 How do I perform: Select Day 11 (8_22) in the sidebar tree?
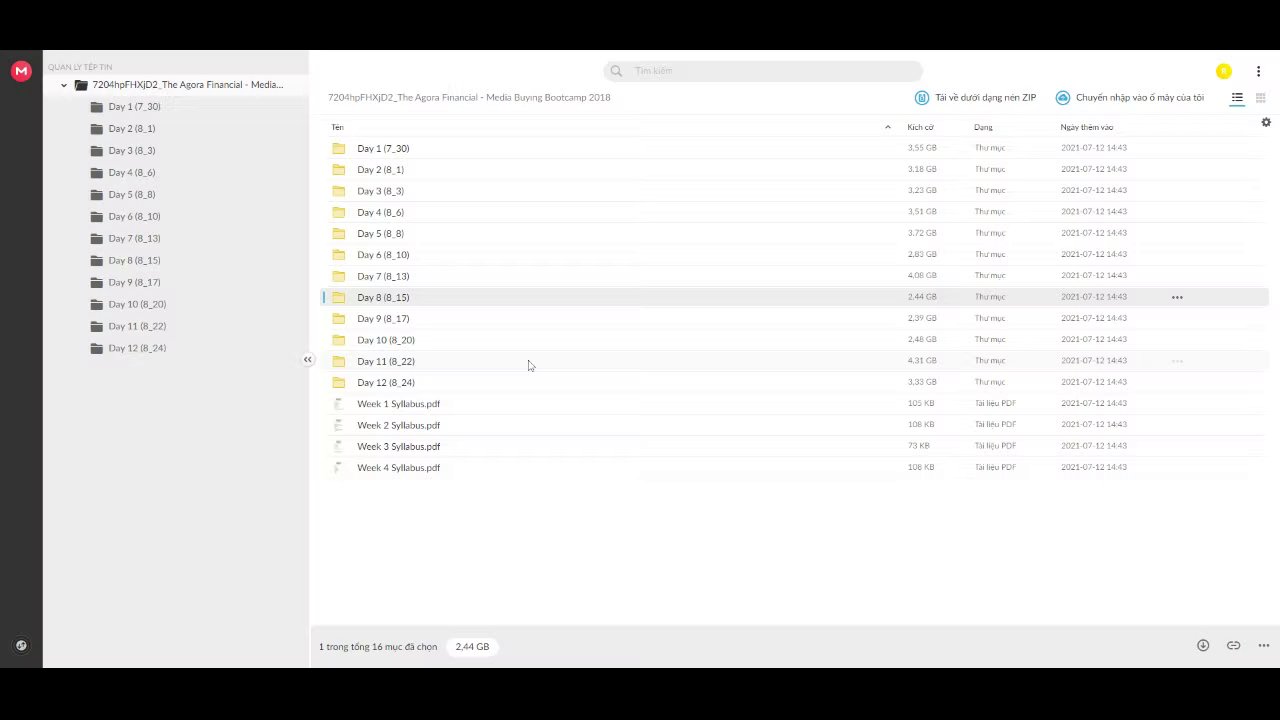point(137,327)
